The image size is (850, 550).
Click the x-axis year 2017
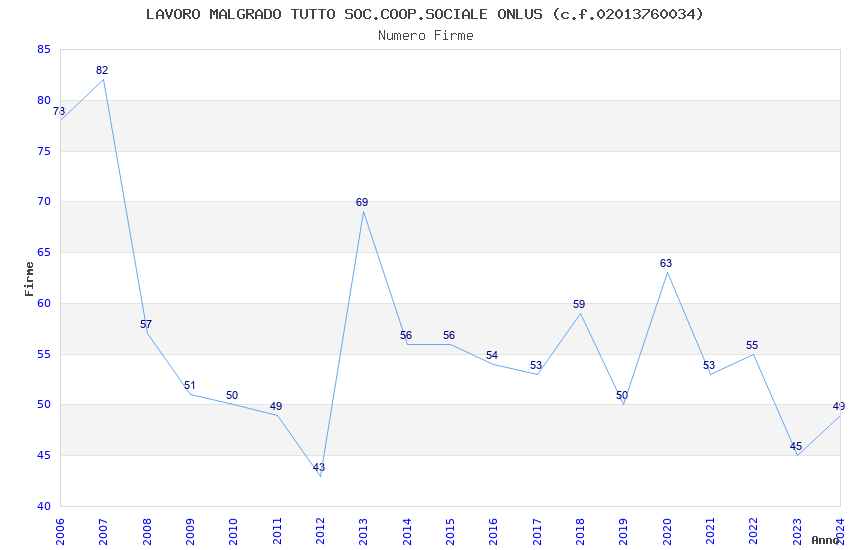[x=537, y=531]
